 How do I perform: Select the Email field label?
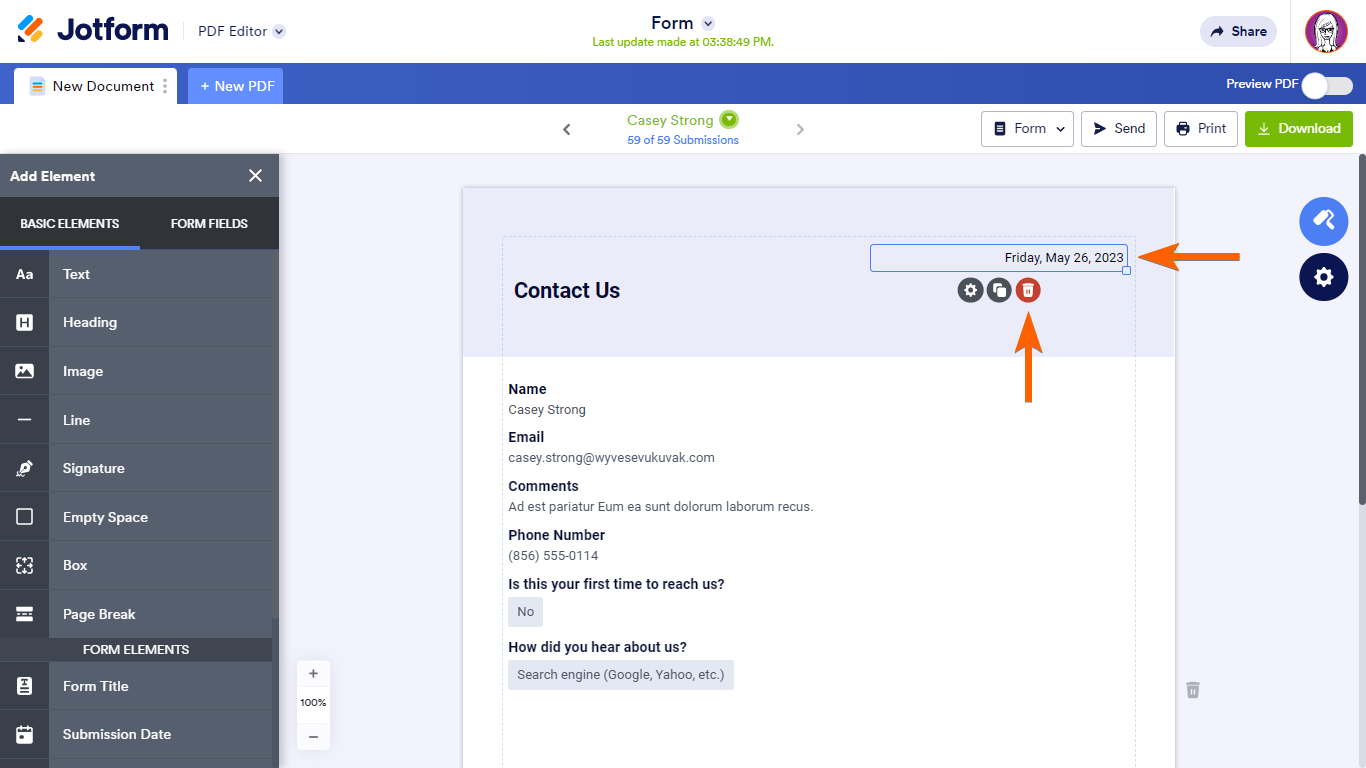pyautogui.click(x=526, y=437)
